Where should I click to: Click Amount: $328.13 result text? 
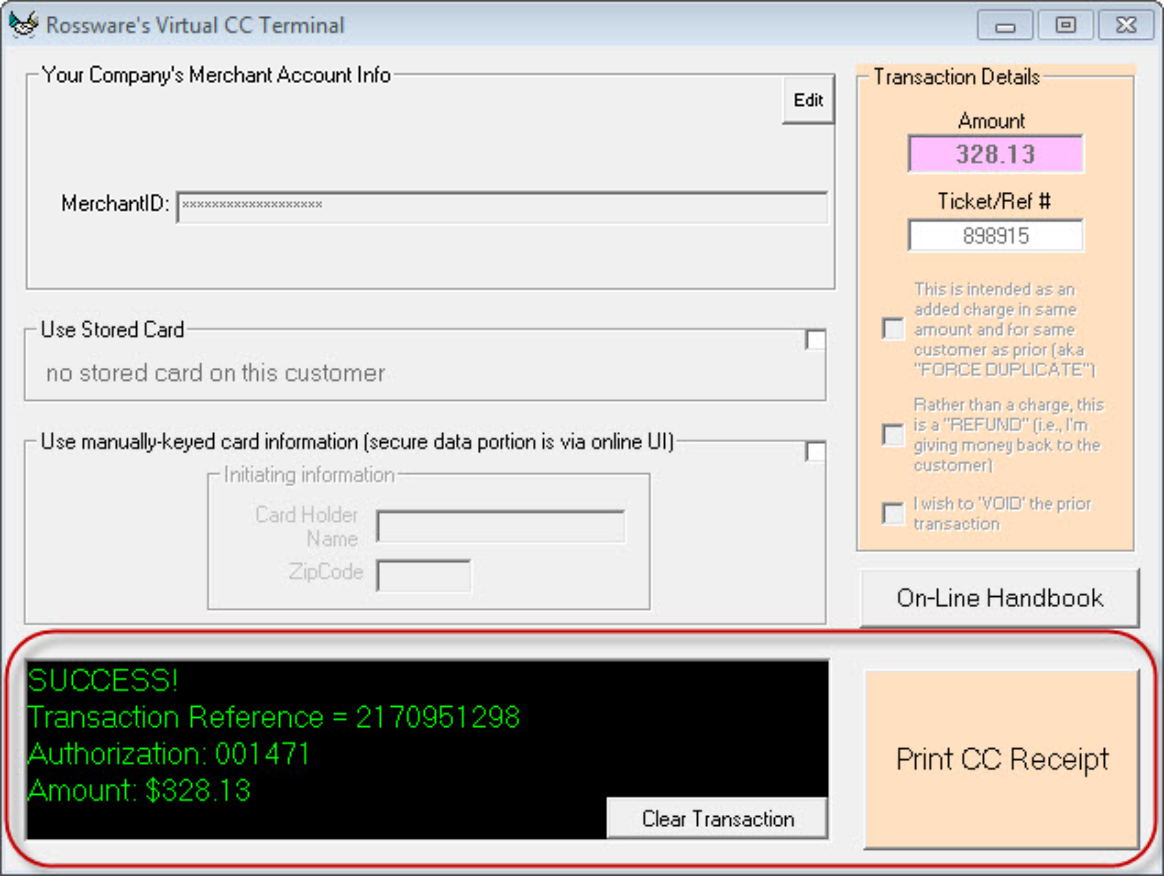[x=139, y=791]
